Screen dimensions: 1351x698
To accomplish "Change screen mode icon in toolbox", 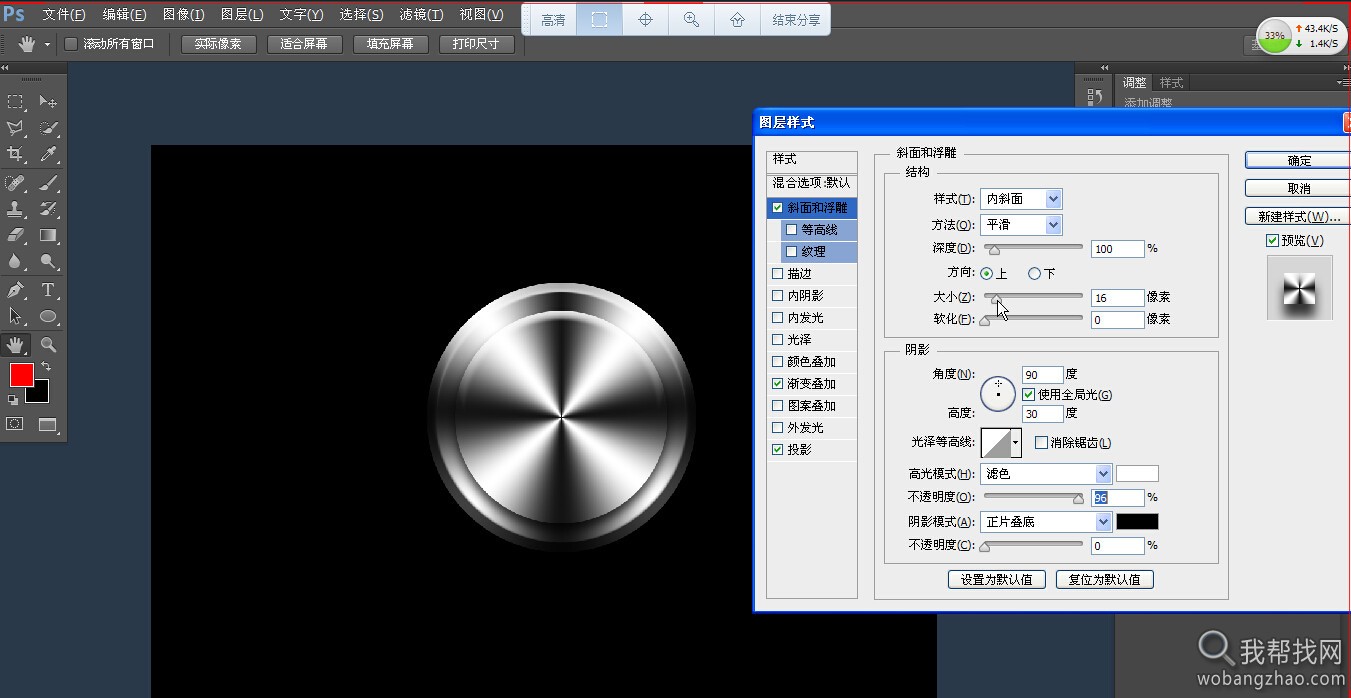I will pos(48,424).
